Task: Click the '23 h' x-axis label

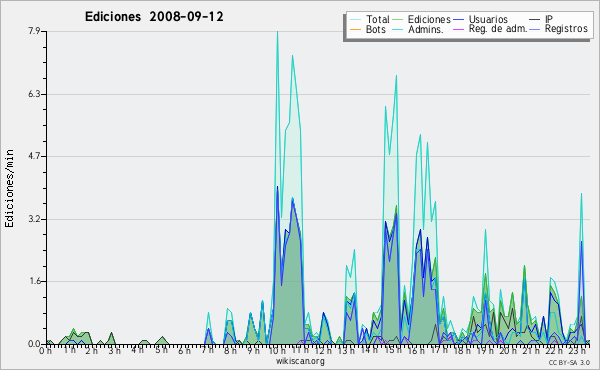Action: point(577,350)
